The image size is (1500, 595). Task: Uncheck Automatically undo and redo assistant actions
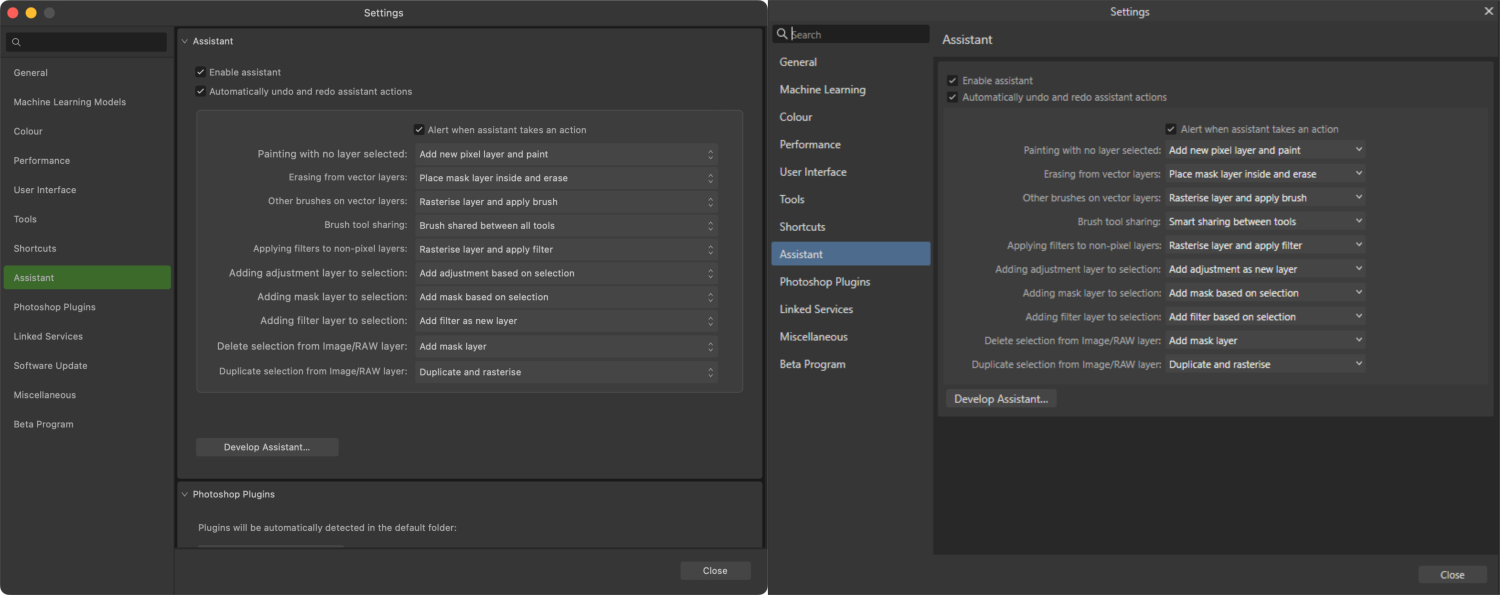click(199, 89)
